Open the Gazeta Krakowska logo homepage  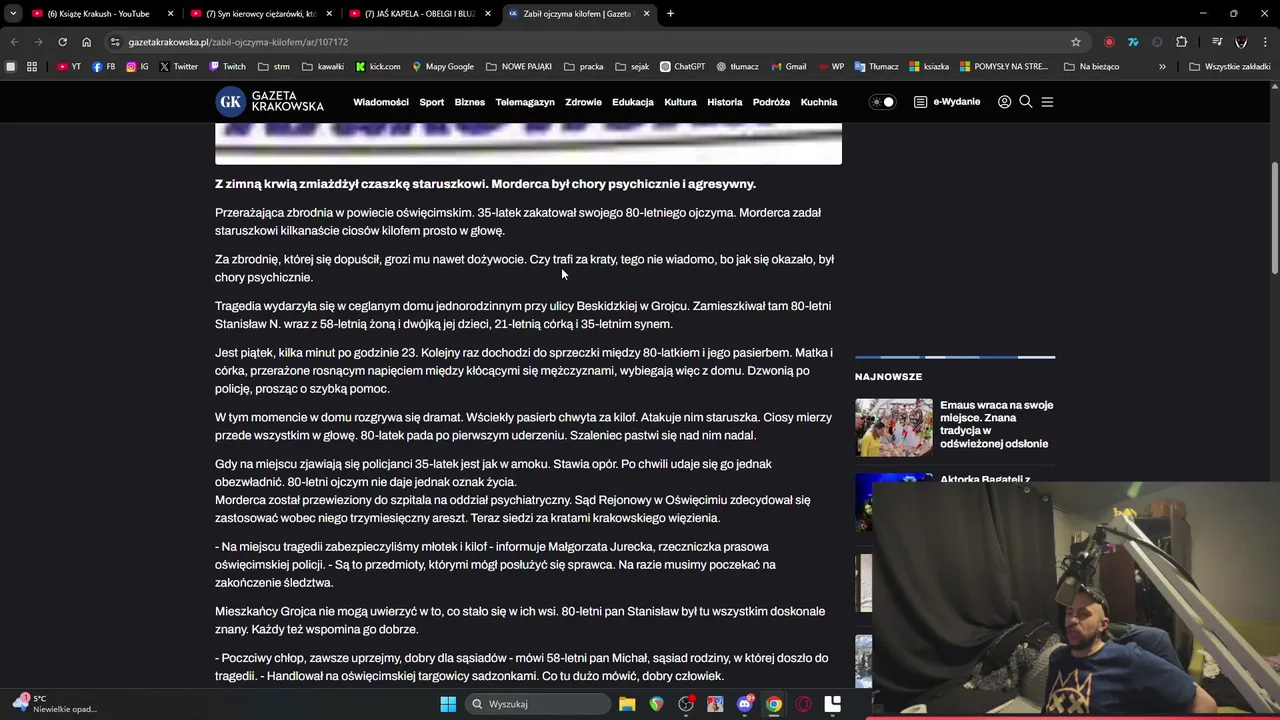tap(270, 101)
